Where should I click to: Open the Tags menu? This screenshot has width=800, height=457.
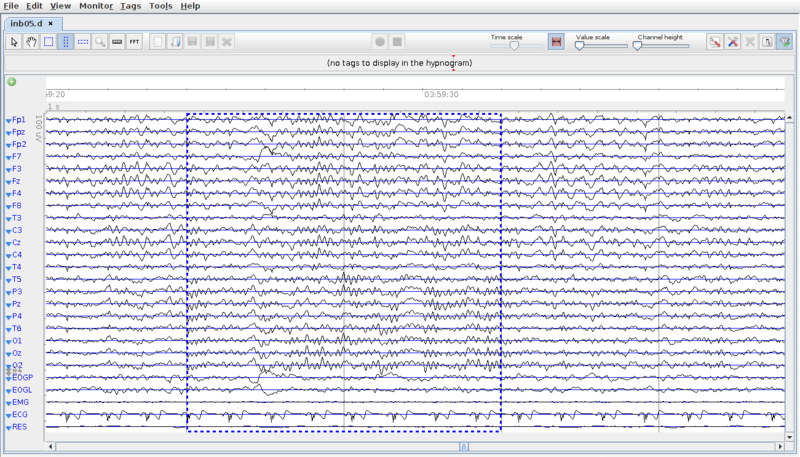point(130,6)
